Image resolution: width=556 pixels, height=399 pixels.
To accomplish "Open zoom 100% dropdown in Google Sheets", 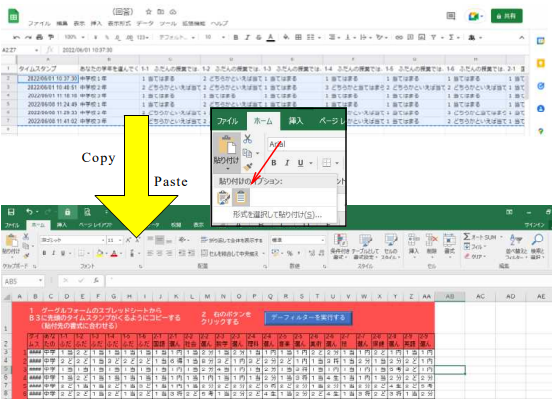I will point(74,37).
